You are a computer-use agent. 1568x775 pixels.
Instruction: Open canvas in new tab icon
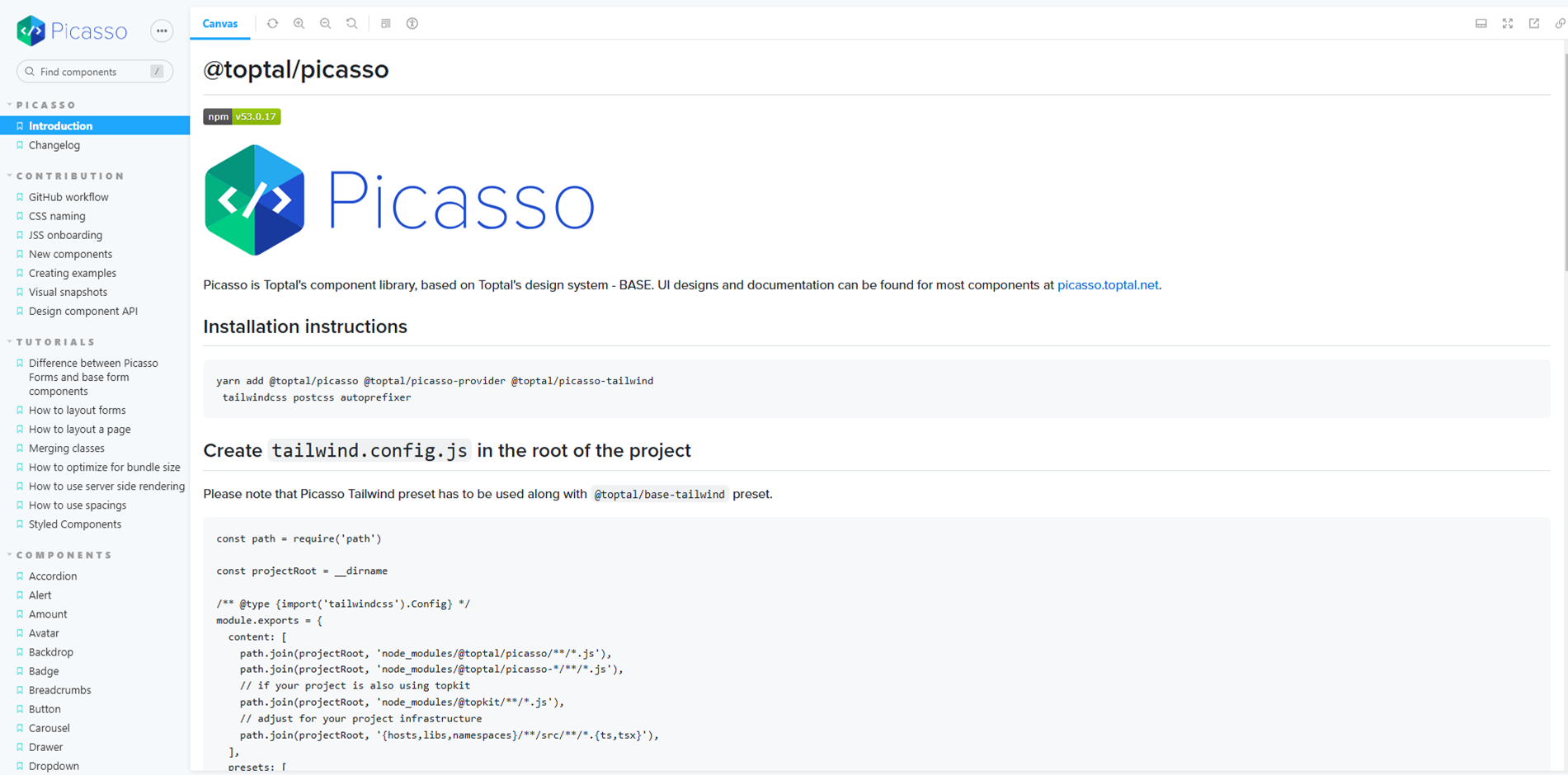point(1534,24)
